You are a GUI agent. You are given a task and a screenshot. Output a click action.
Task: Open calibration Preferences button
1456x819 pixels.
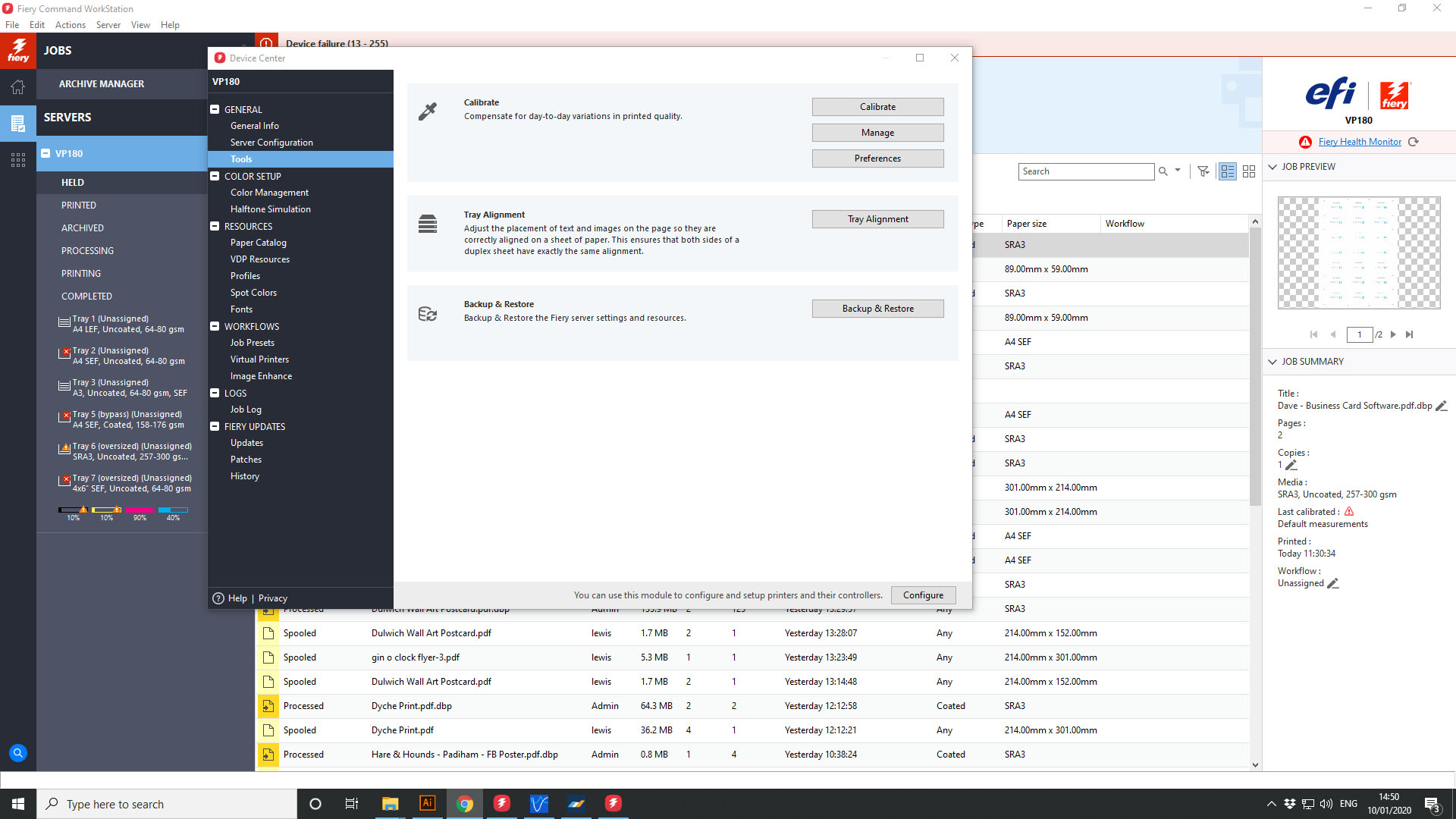coord(877,158)
